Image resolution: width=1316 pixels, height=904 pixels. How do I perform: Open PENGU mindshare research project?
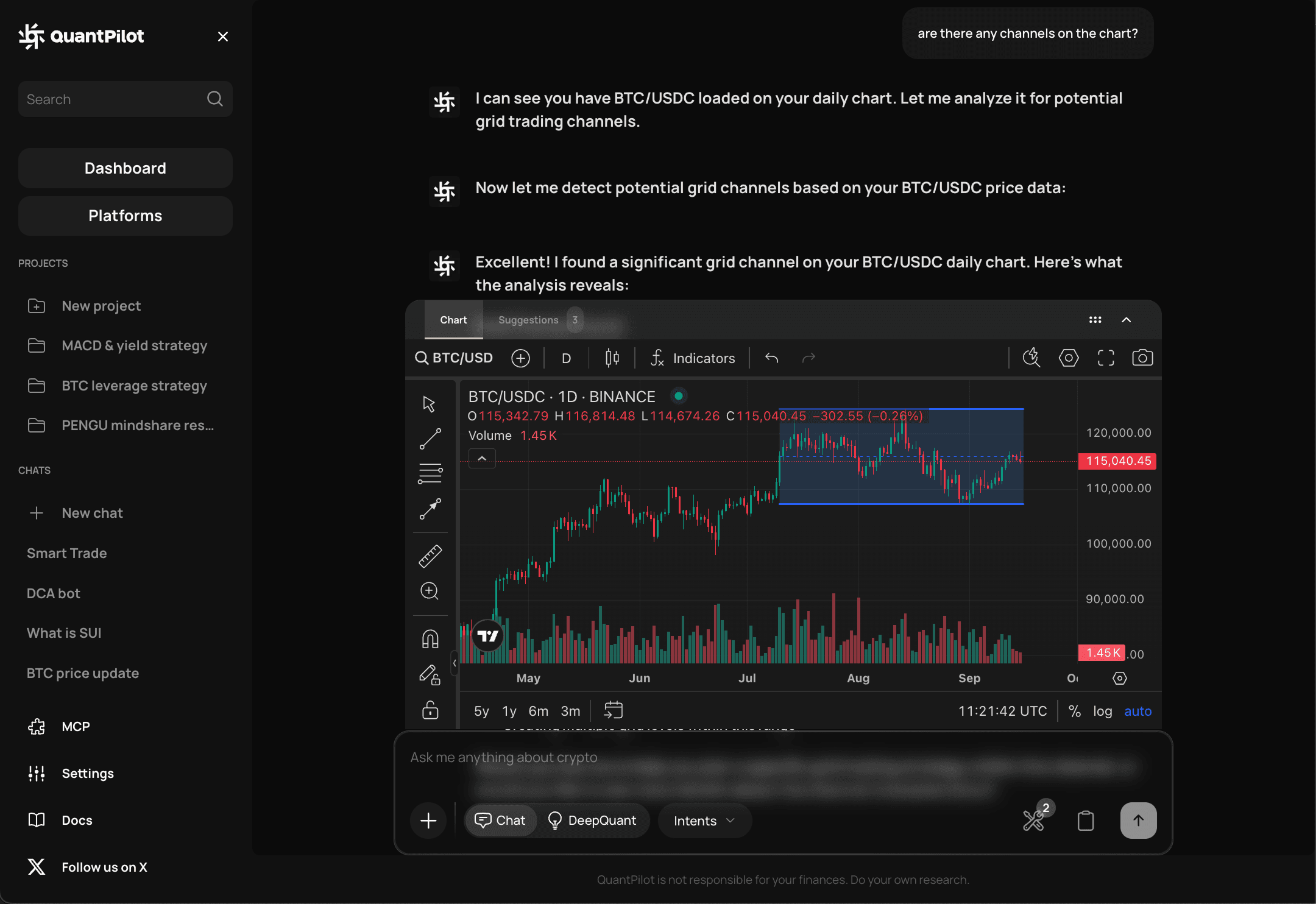coord(121,425)
